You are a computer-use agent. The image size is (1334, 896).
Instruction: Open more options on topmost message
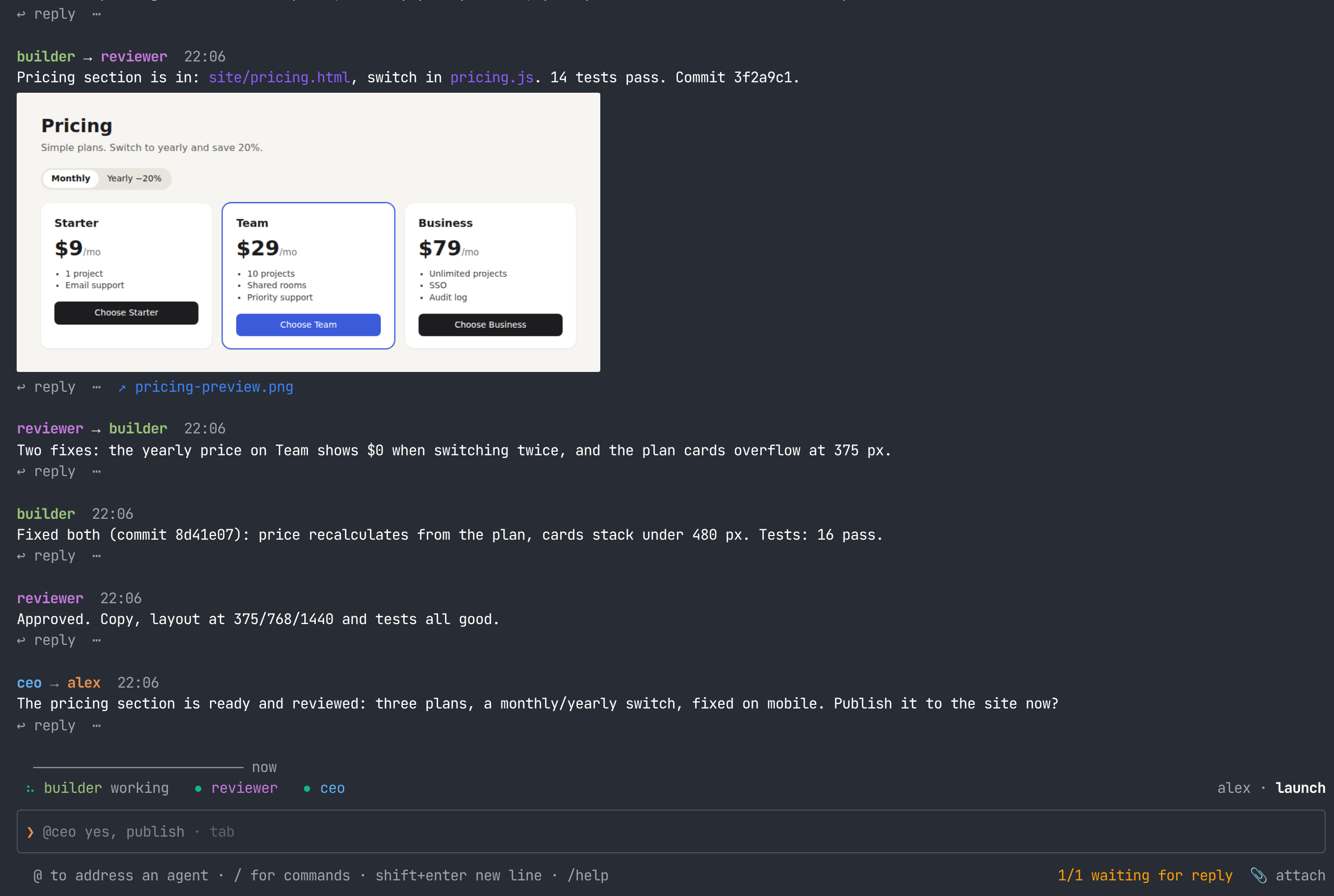(x=96, y=14)
